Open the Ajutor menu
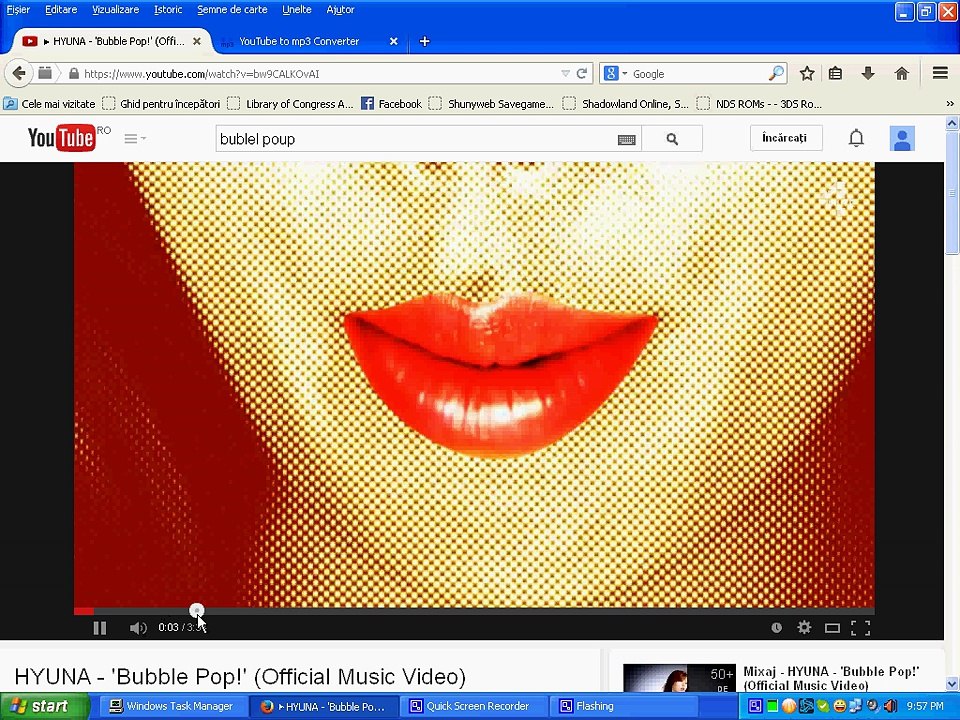The height and width of the screenshot is (720, 960). coord(340,10)
